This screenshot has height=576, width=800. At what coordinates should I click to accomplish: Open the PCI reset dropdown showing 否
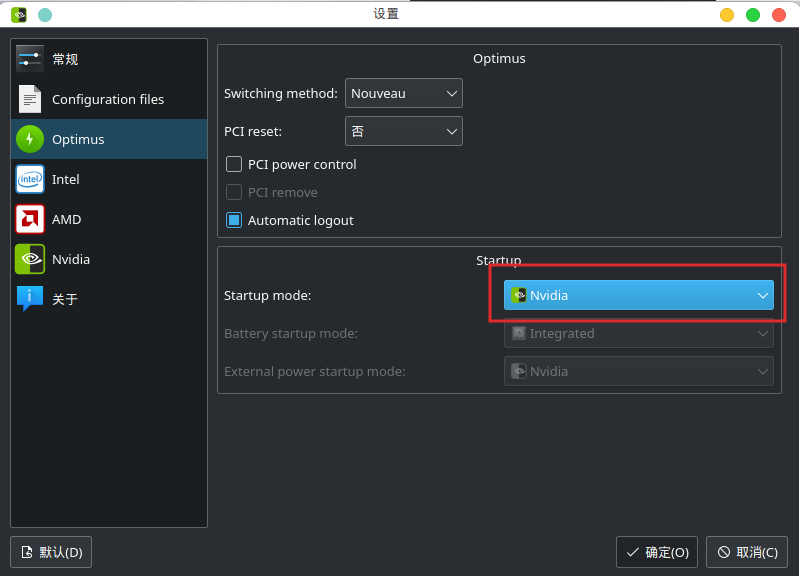point(404,131)
